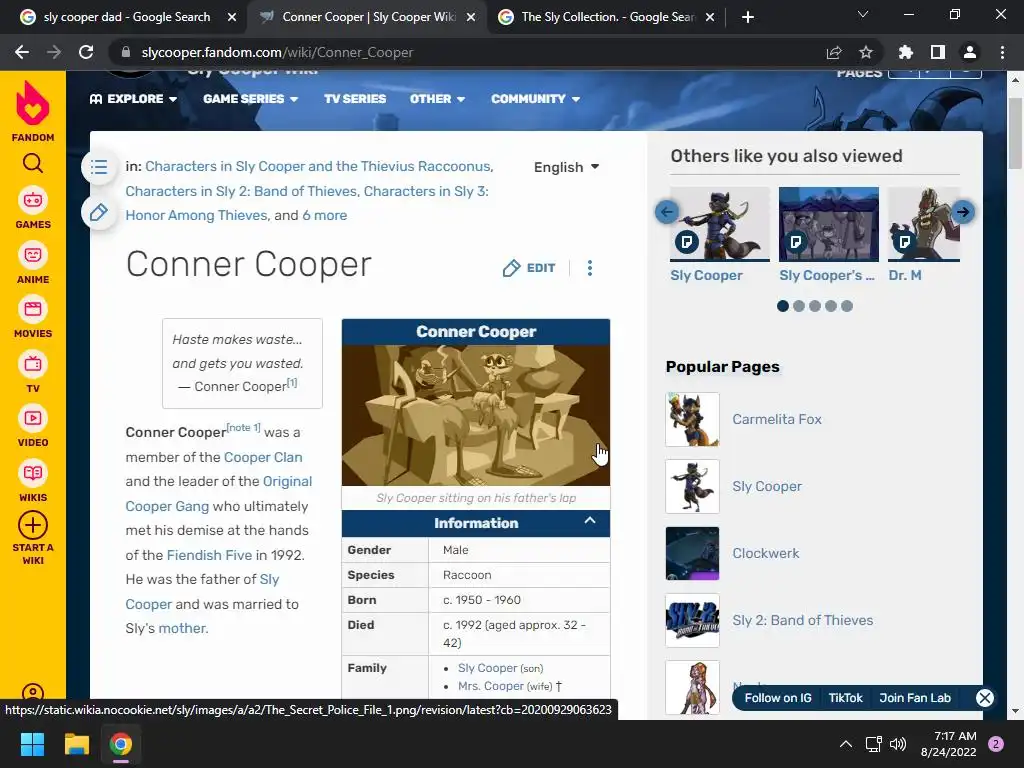Share this page icon in address bar
The height and width of the screenshot is (768, 1024).
point(834,52)
